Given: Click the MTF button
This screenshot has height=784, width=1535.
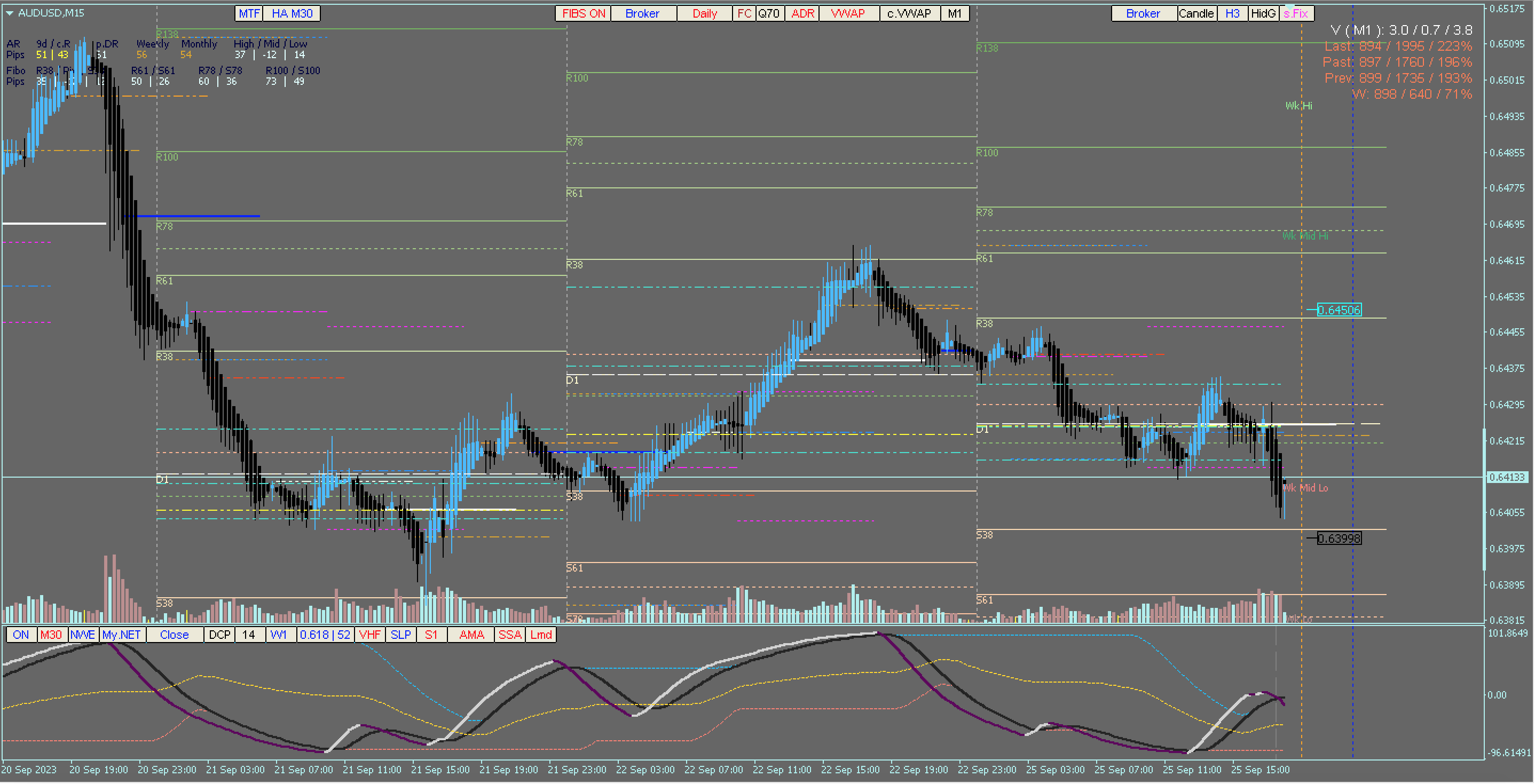Looking at the screenshot, I should pyautogui.click(x=248, y=13).
